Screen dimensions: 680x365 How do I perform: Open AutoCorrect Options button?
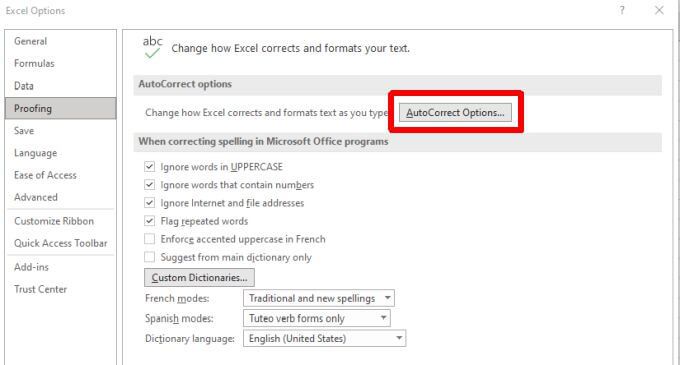coord(455,112)
